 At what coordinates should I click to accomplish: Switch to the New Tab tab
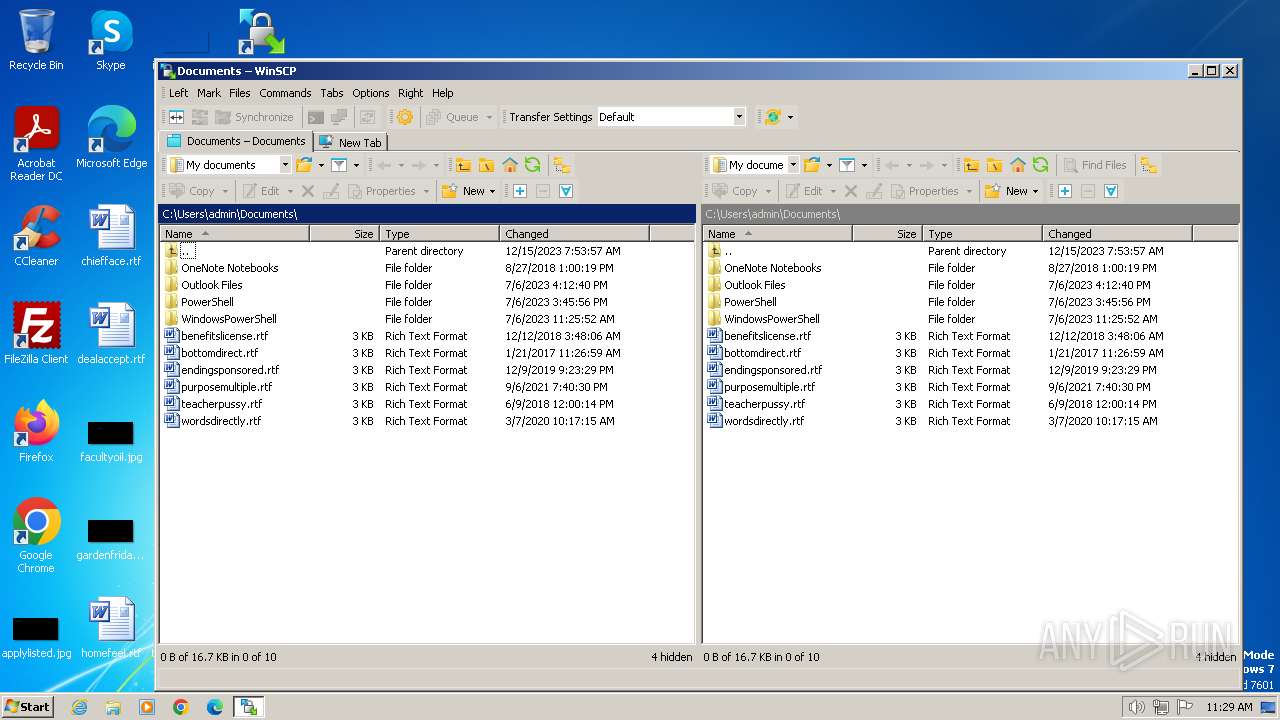point(350,142)
